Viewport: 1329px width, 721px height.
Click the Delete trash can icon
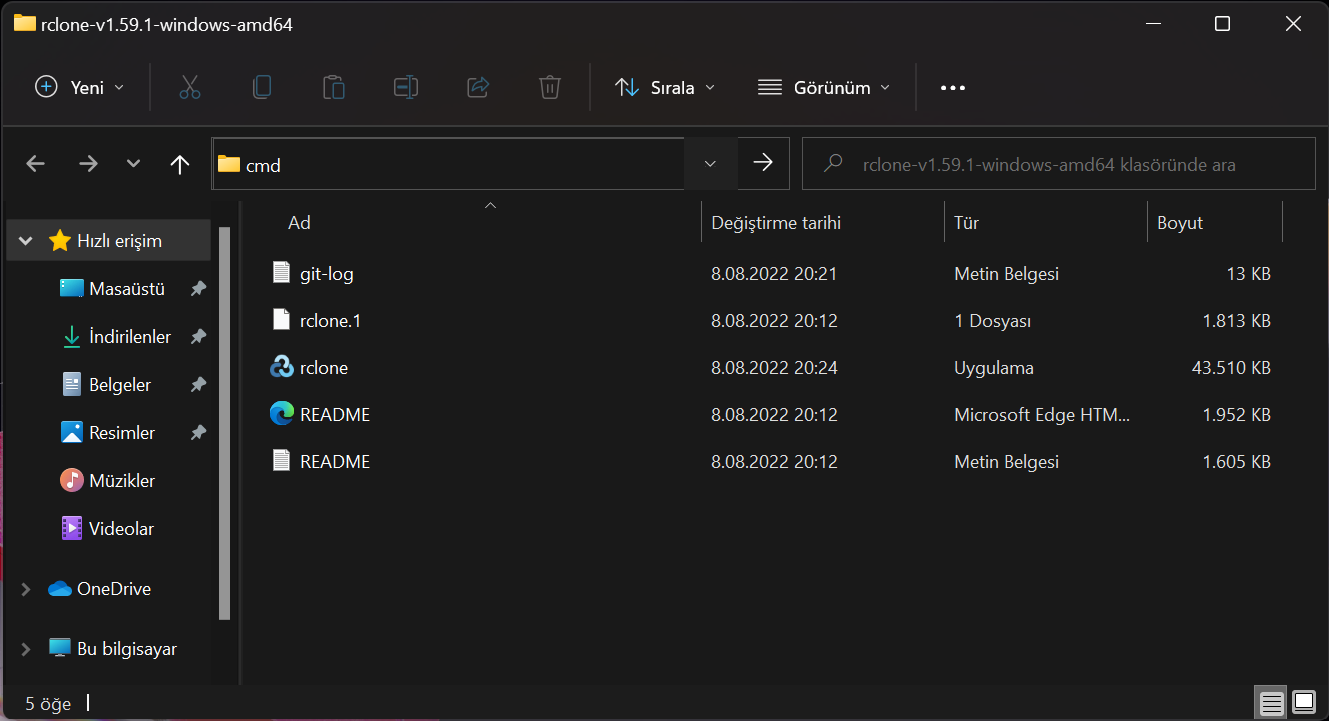pos(549,87)
